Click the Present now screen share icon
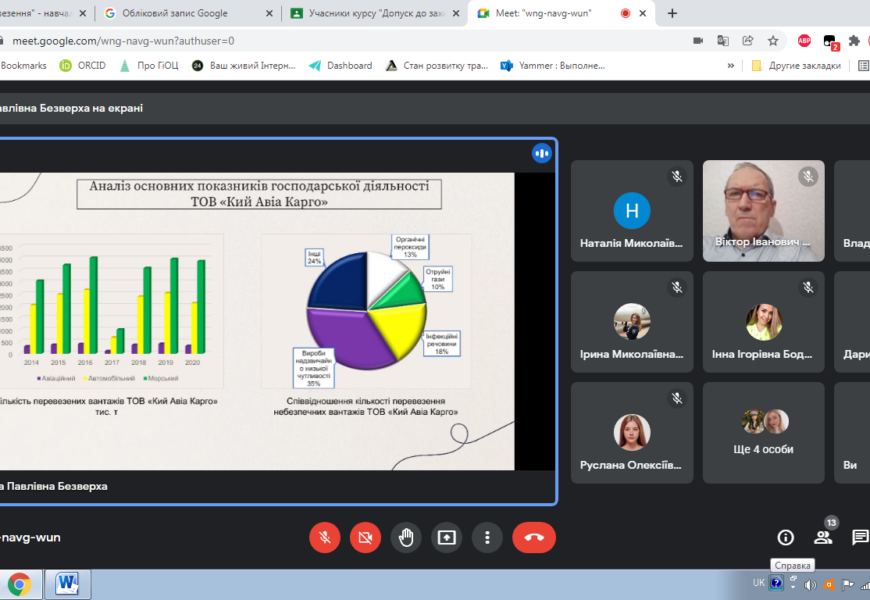This screenshot has width=870, height=600. pos(446,537)
